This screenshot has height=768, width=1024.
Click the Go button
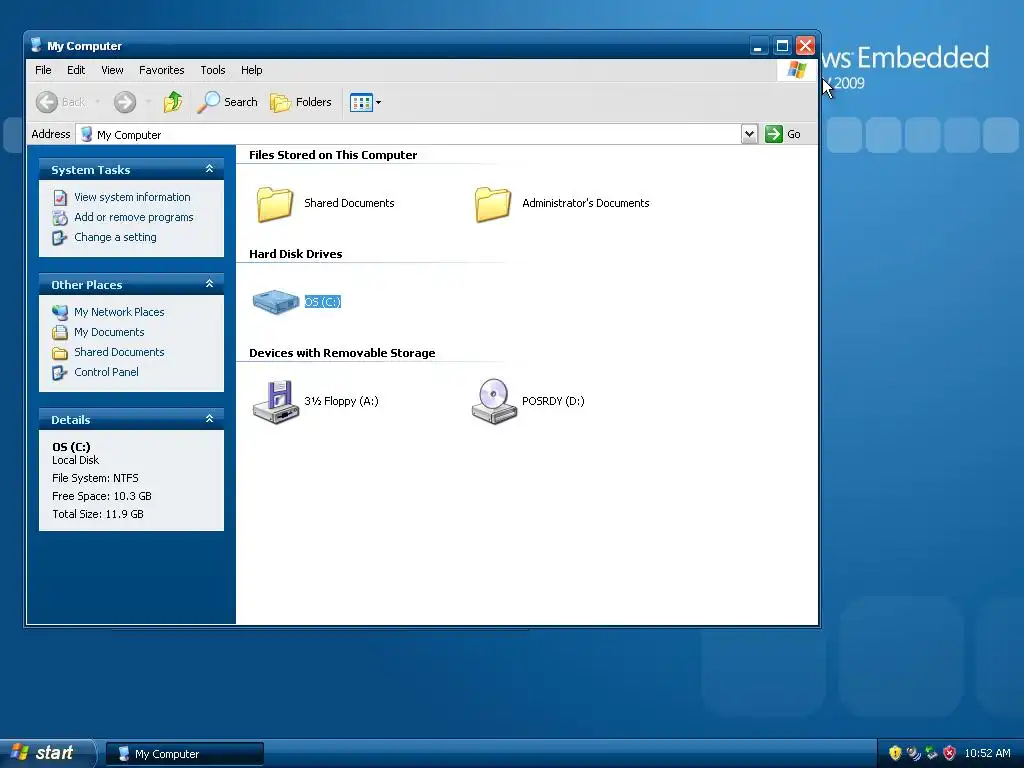pos(783,134)
